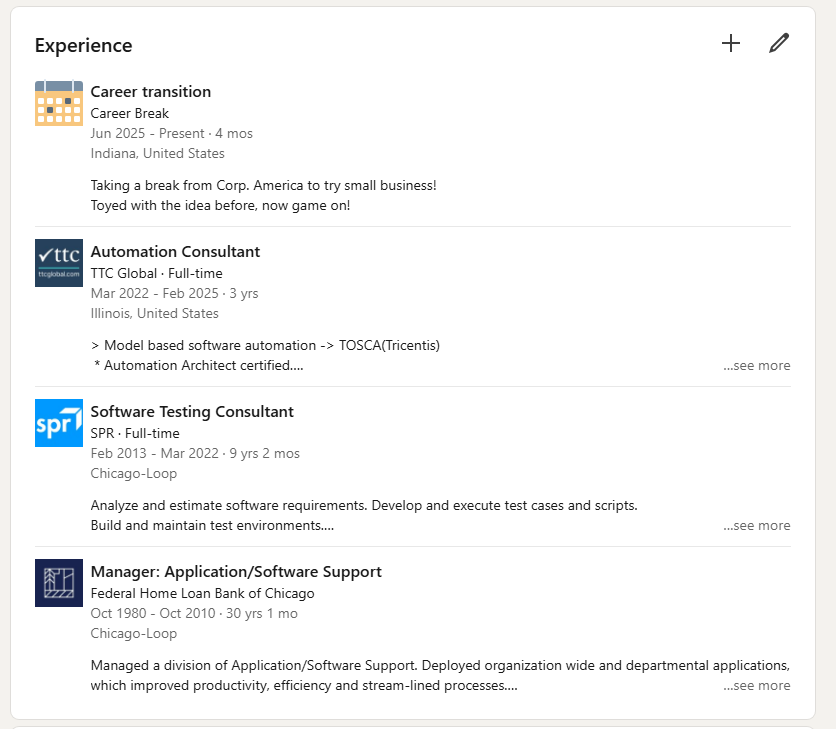Select Chicago-Loop location under SPR
This screenshot has height=729, width=836.
coord(134,474)
